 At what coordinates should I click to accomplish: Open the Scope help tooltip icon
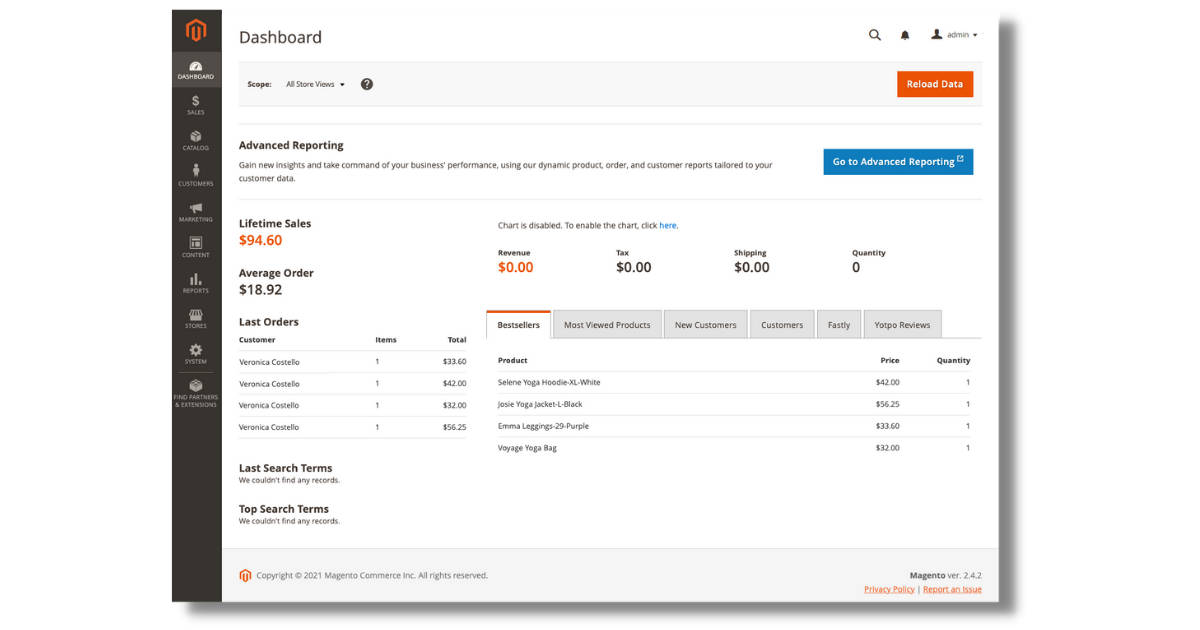coord(367,84)
